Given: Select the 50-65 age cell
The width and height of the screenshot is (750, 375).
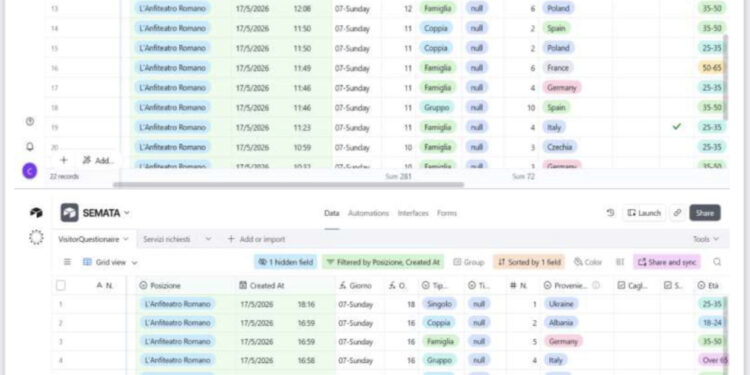Looking at the screenshot, I should 712,68.
